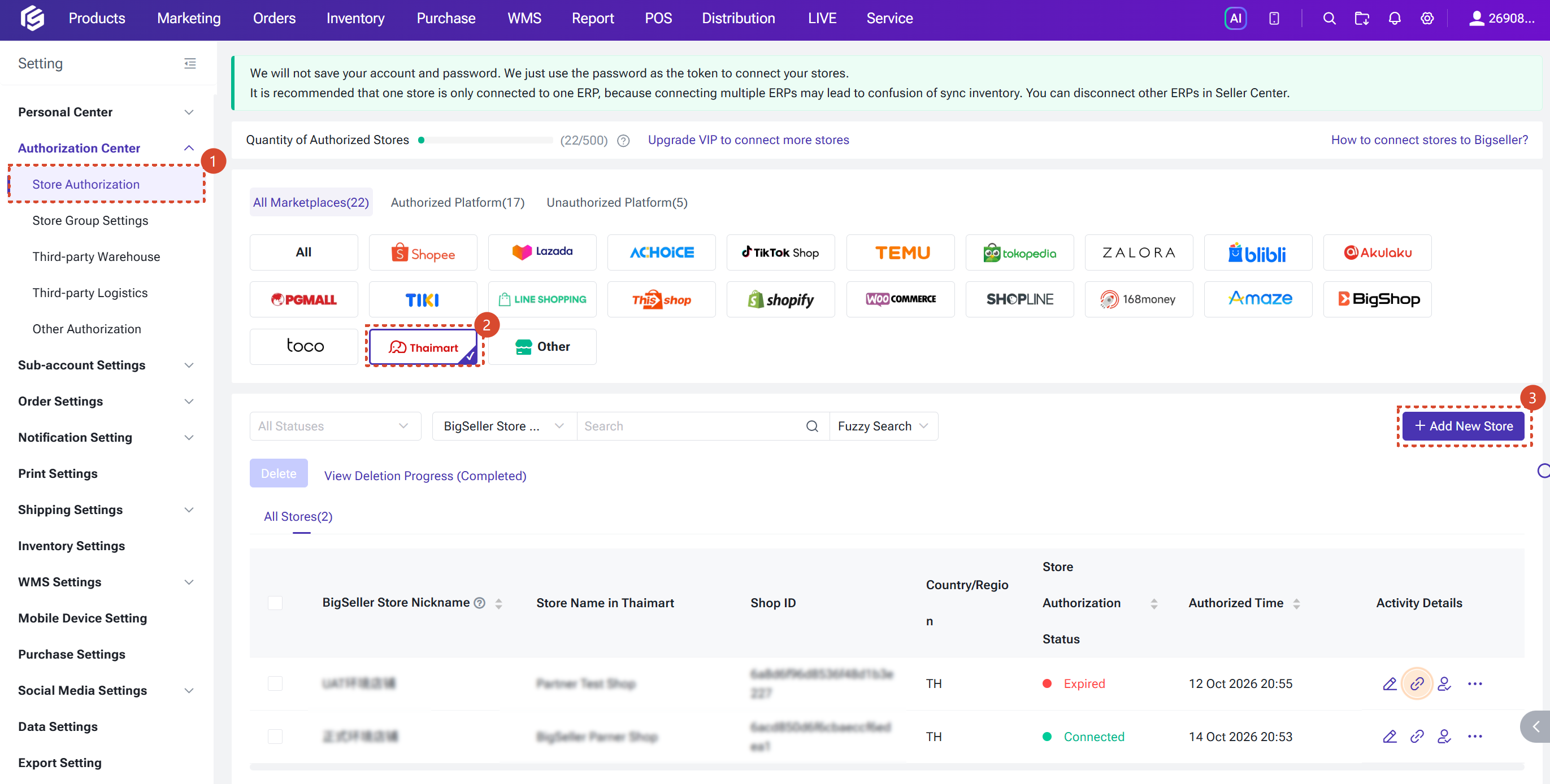The image size is (1550, 784).
Task: Open the top bar search icon
Action: 1329,18
